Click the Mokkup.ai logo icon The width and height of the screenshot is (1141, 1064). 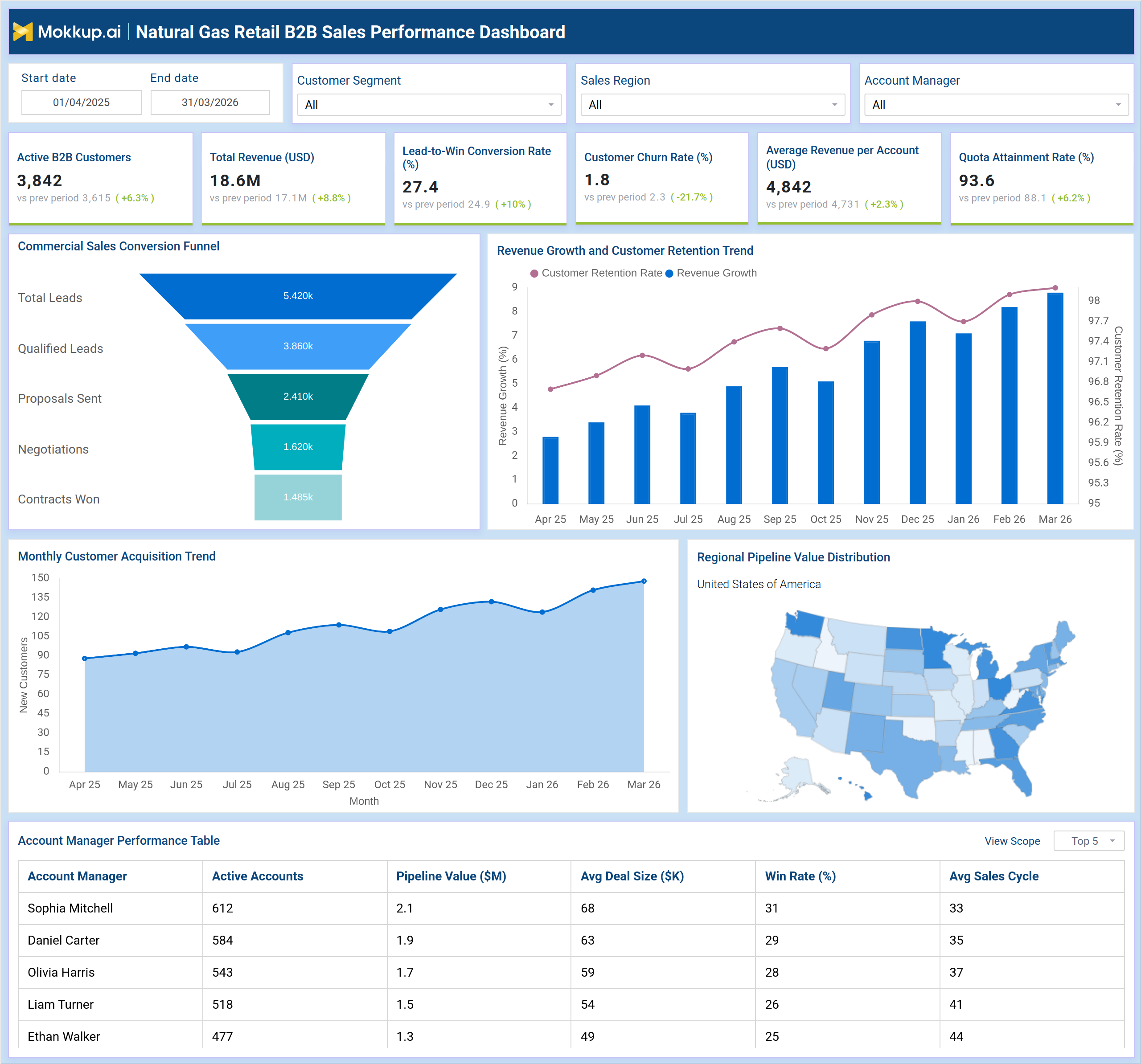[x=22, y=32]
